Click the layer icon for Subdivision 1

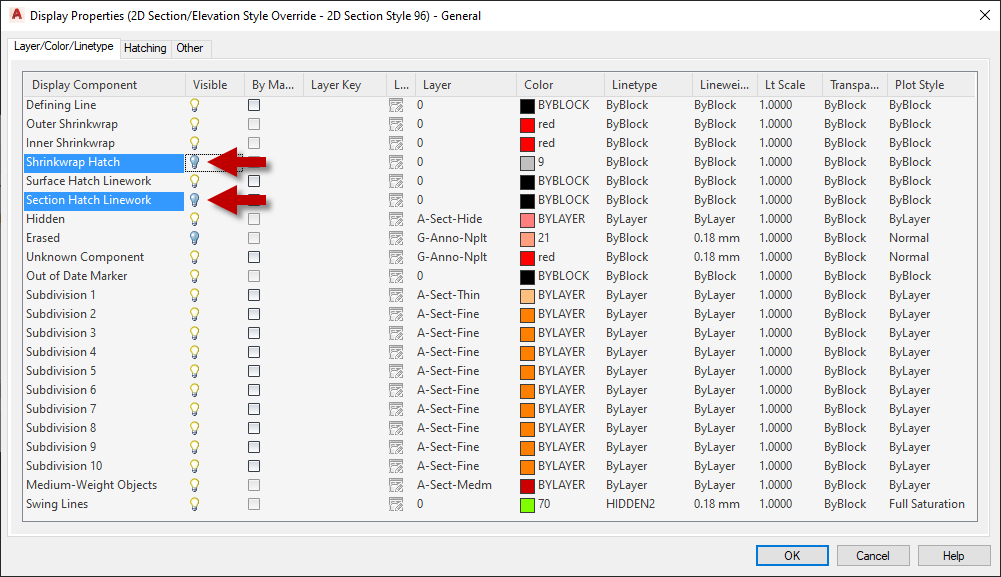pyautogui.click(x=398, y=294)
